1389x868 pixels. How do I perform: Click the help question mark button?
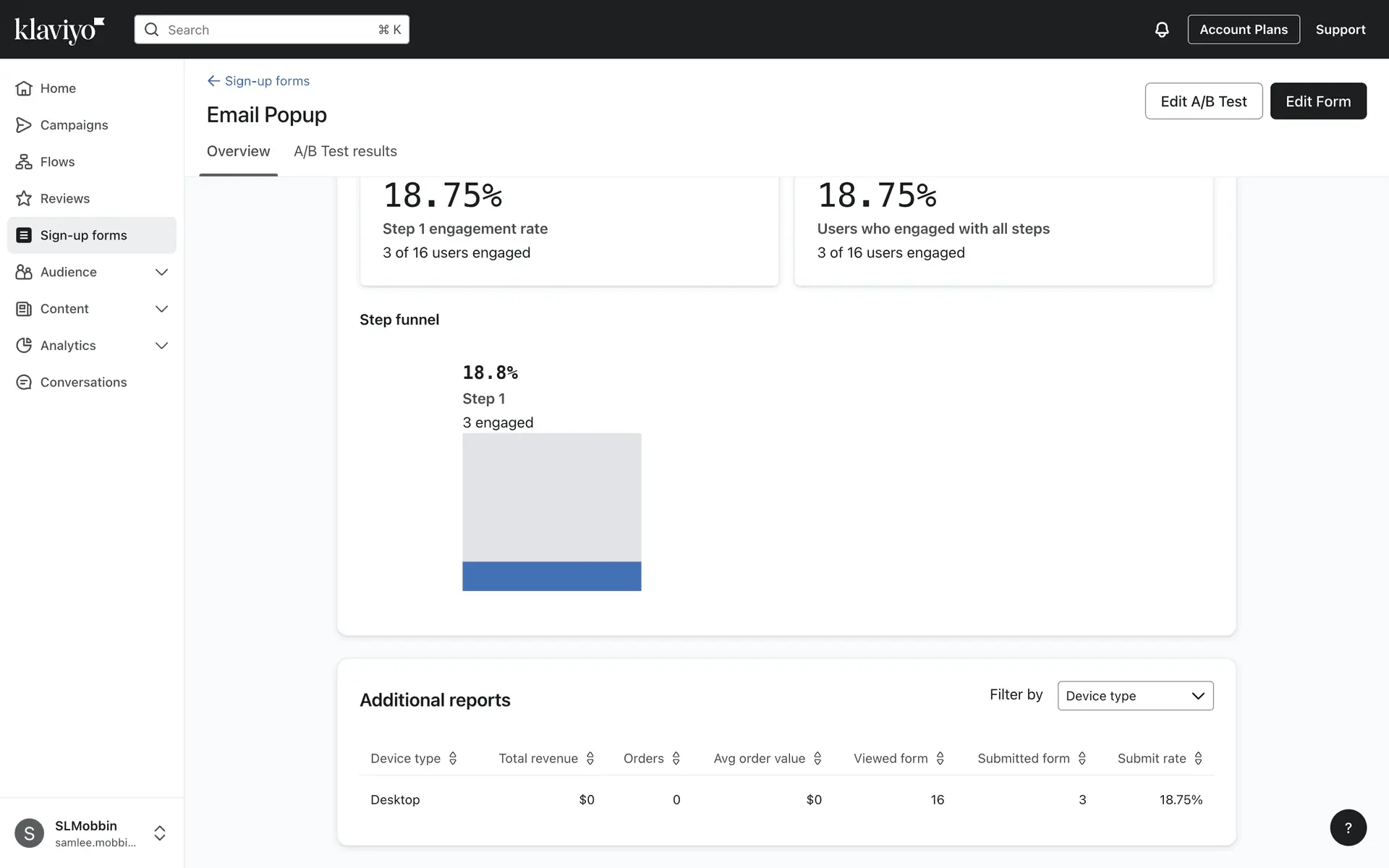[1348, 827]
